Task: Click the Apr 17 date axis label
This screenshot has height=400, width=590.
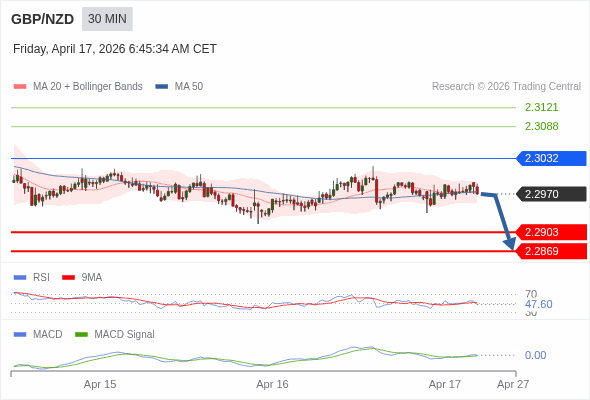Action: 445,384
